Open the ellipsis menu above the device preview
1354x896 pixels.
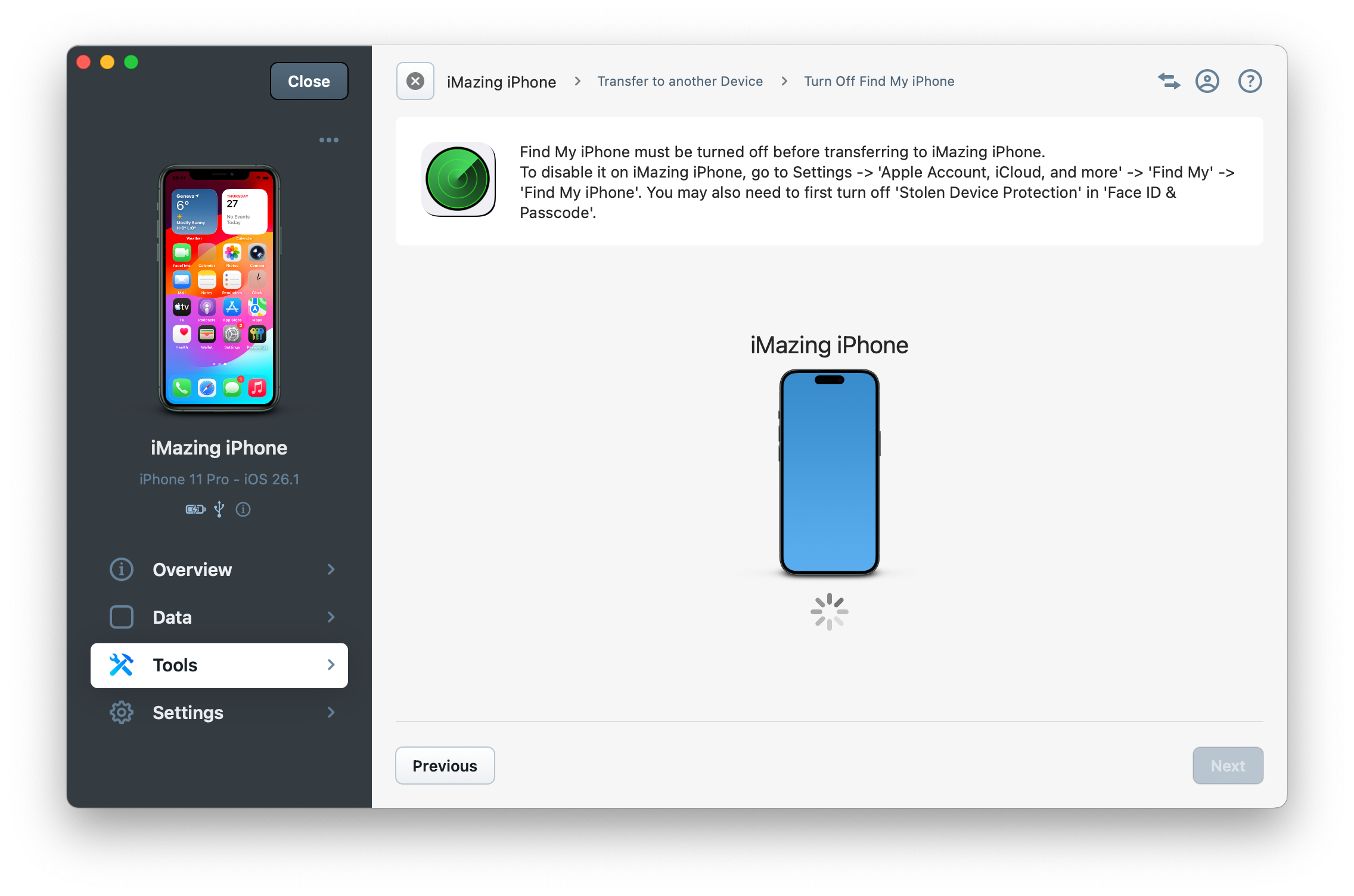tap(328, 139)
